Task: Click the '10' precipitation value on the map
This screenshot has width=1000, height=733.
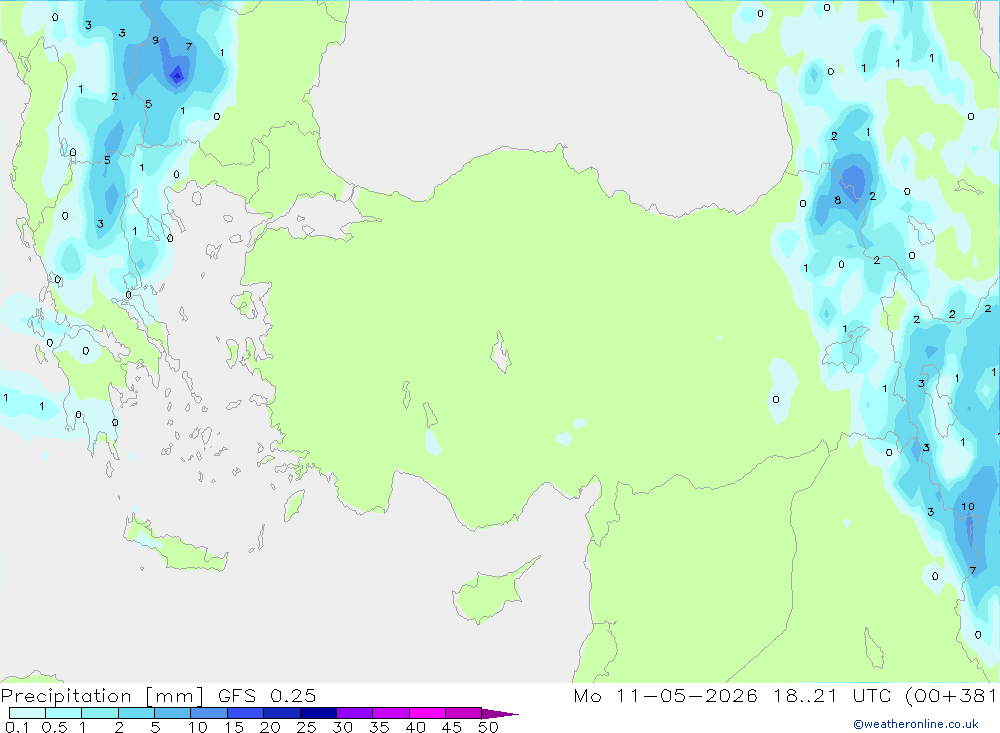Action: pos(967,507)
